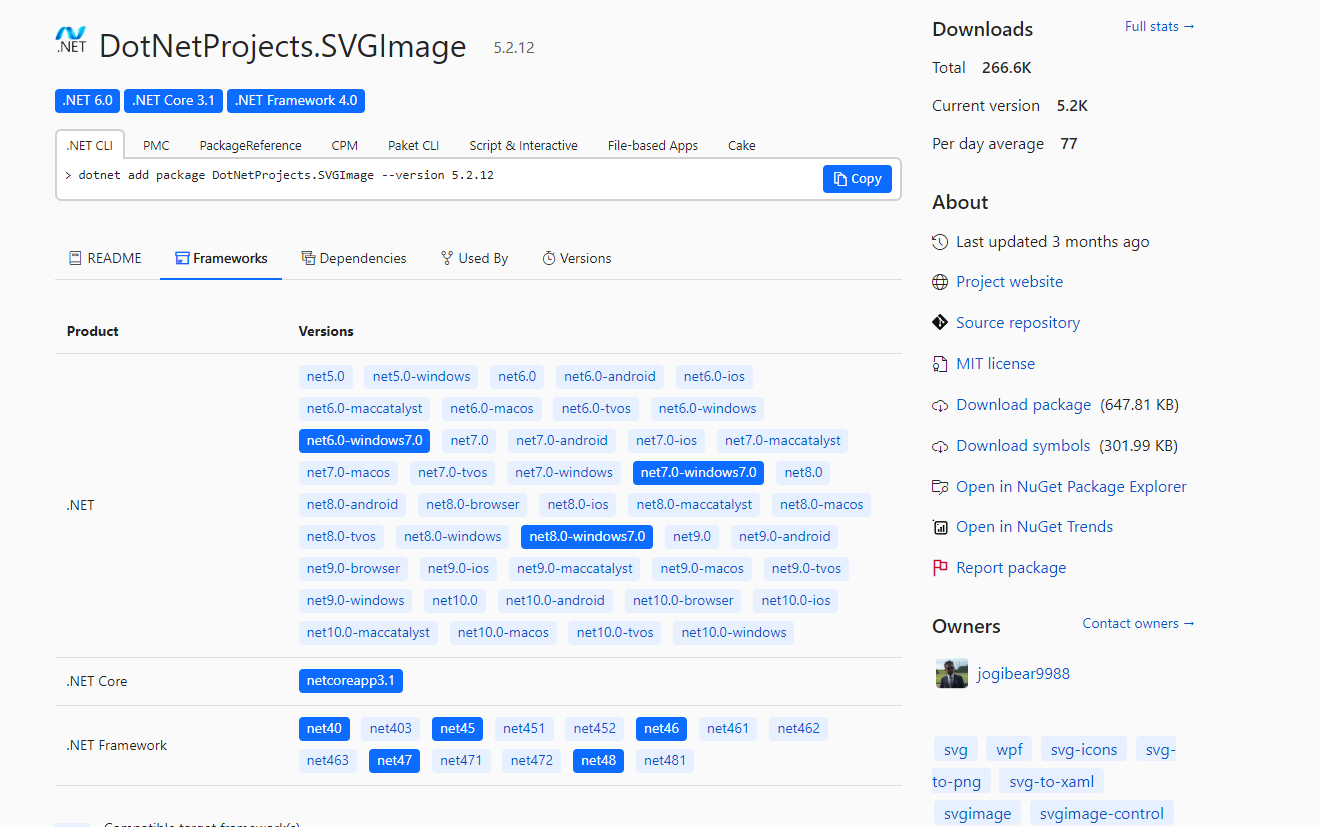Click the wpf tag

tap(1010, 750)
